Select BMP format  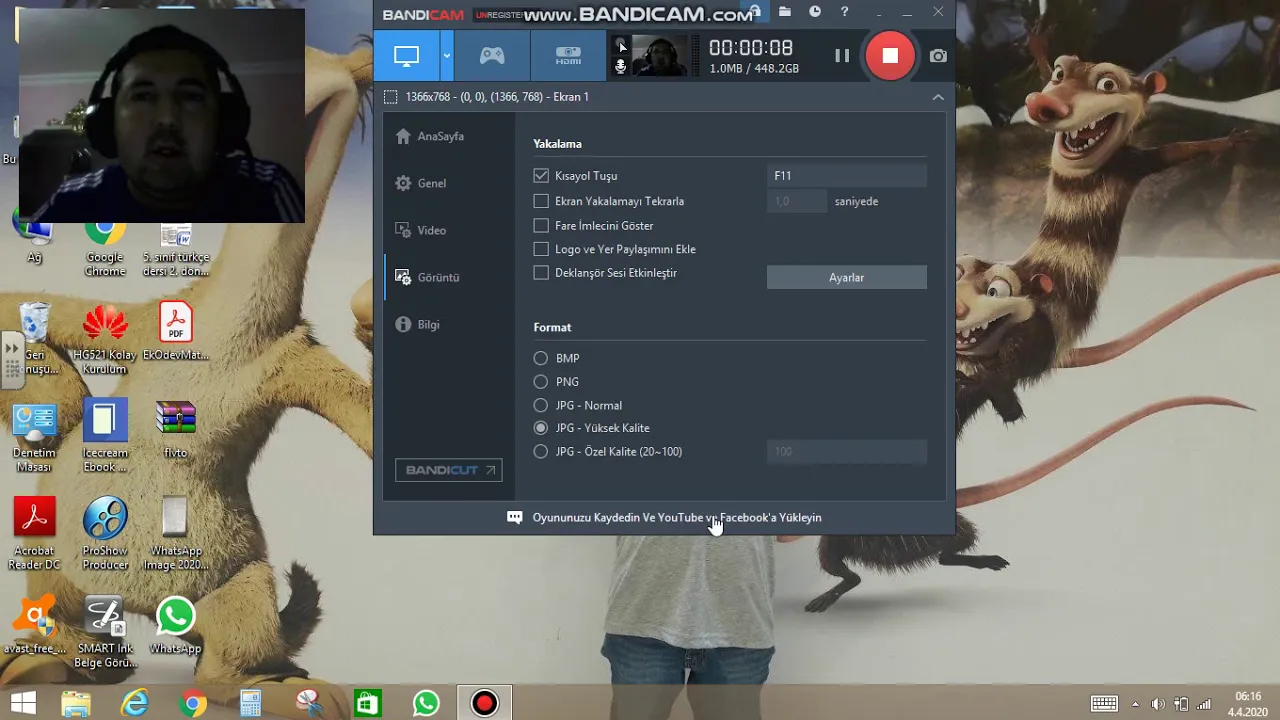(x=541, y=358)
